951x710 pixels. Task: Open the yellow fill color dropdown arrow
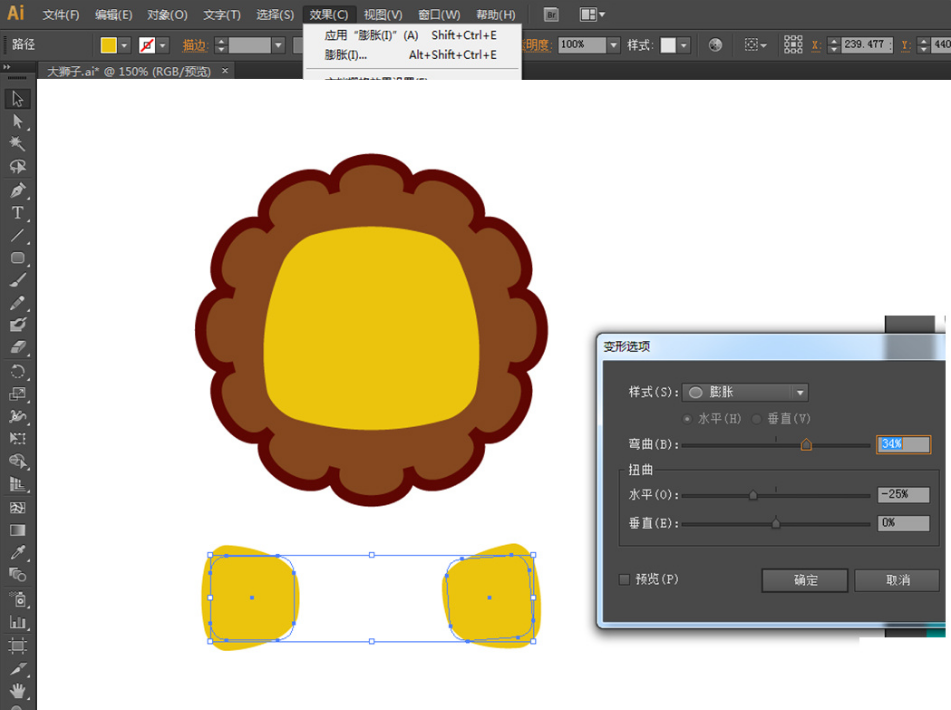click(x=126, y=45)
